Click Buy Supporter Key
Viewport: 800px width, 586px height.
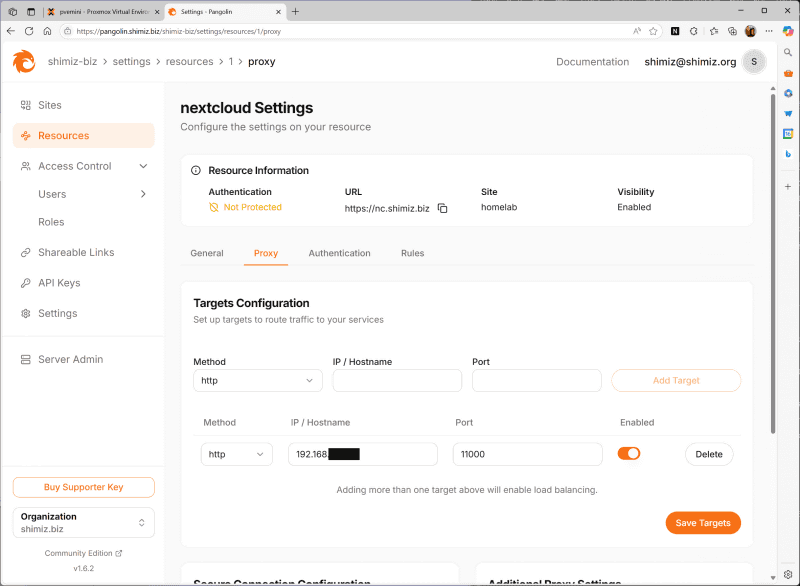pos(83,487)
